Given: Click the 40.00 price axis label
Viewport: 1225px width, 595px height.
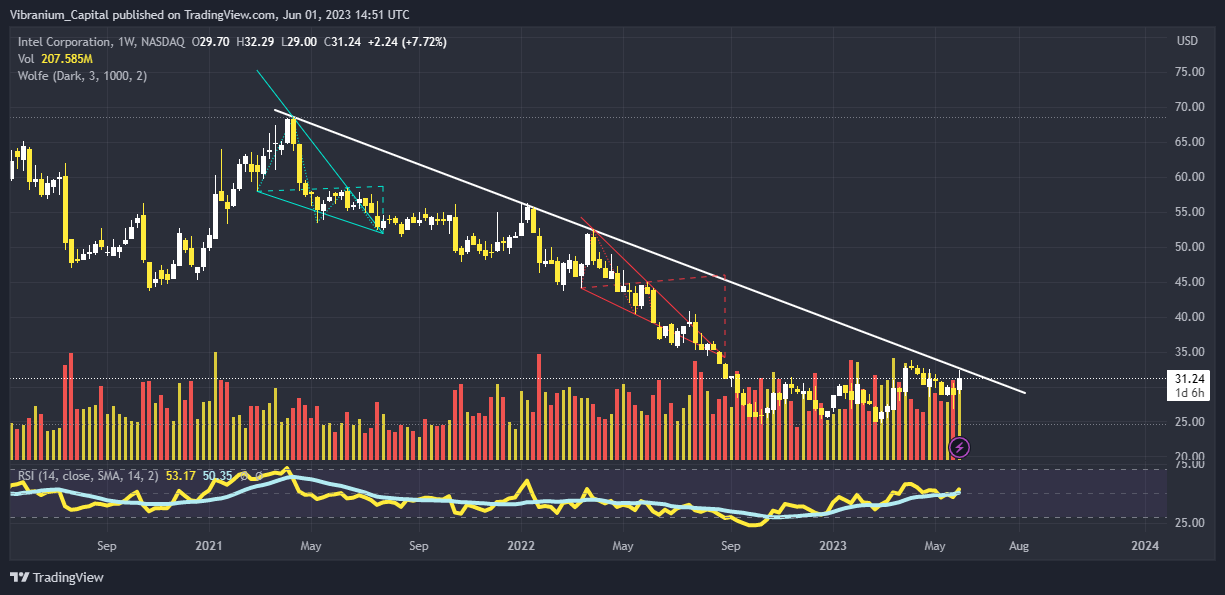Looking at the screenshot, I should [x=1190, y=317].
